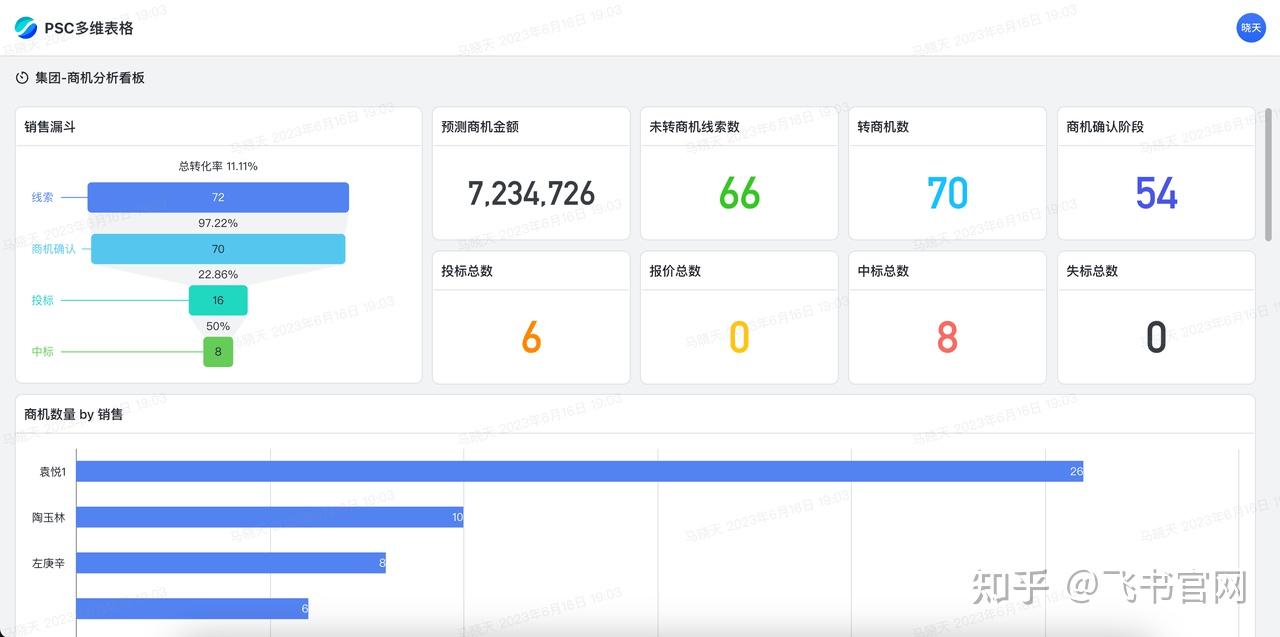
Task: Click the 中标 funnel stage label
Action: coord(42,352)
